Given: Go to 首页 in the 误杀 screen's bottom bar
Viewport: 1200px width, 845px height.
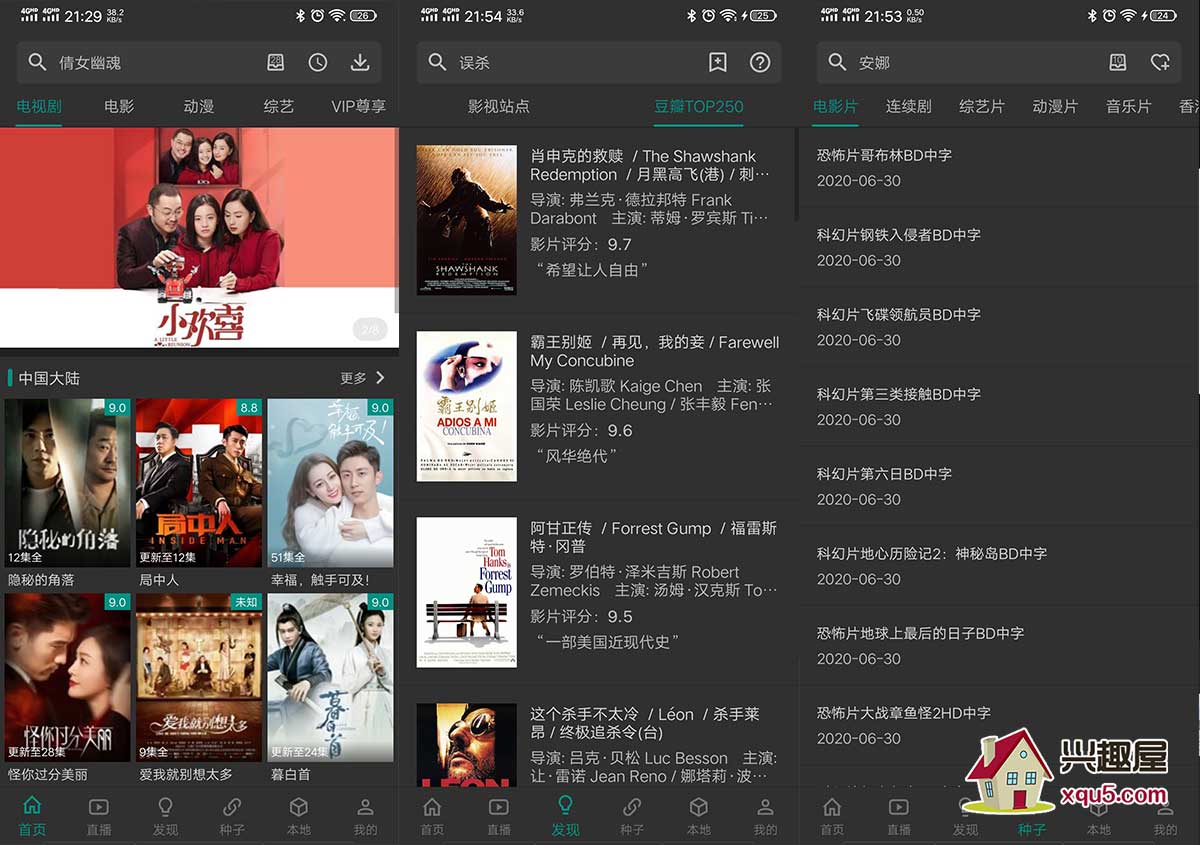Looking at the screenshot, I should 432,816.
